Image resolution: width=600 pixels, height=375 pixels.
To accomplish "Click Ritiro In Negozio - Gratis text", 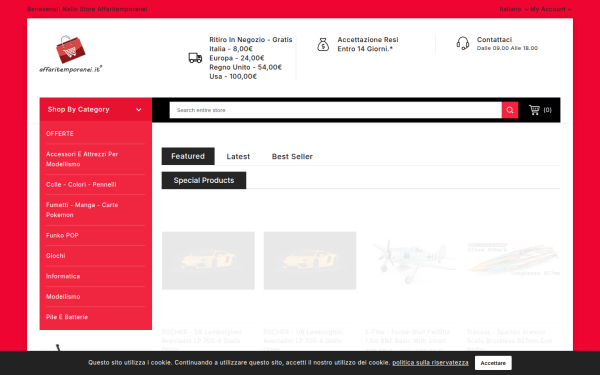I will 251,39.
